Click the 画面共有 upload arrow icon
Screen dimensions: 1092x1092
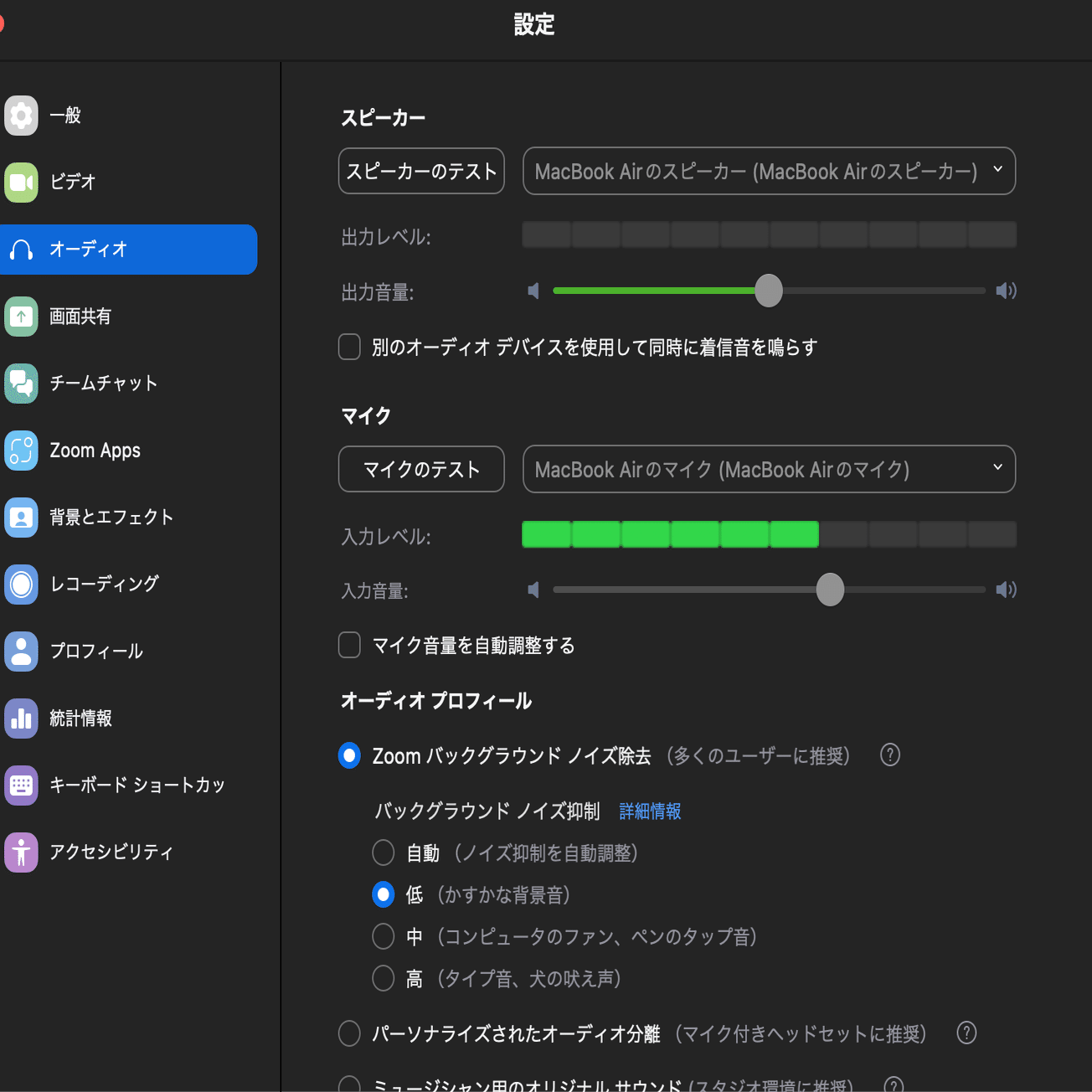[x=21, y=317]
